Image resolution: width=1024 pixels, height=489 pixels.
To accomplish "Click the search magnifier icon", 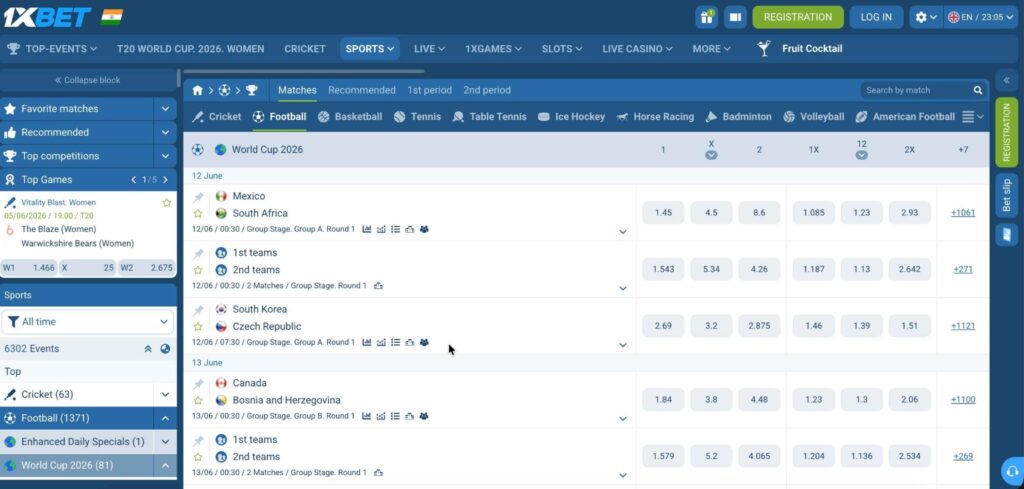I will [x=978, y=90].
